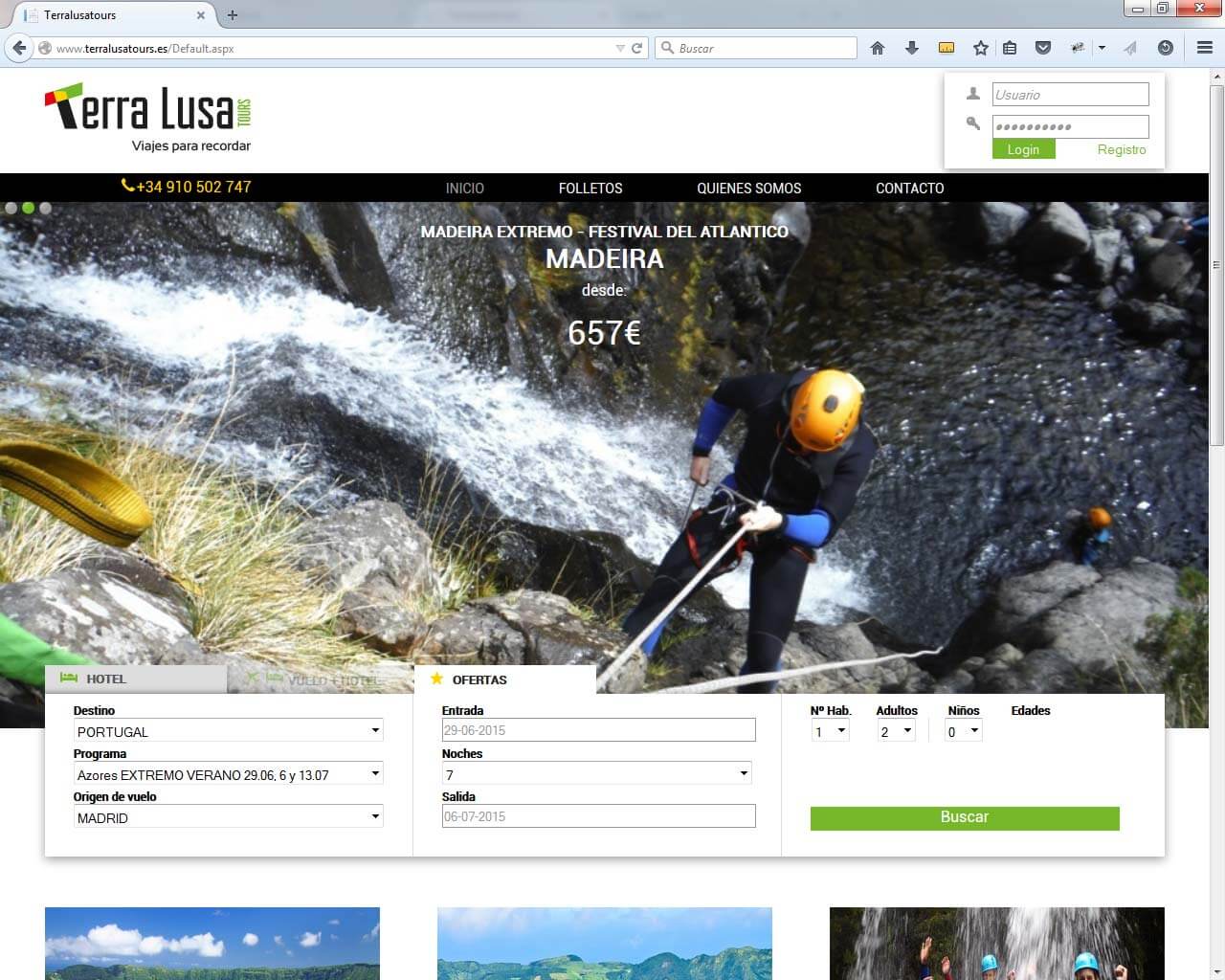Close the Terralusatours tab
The height and width of the screenshot is (980, 1225).
(x=201, y=15)
